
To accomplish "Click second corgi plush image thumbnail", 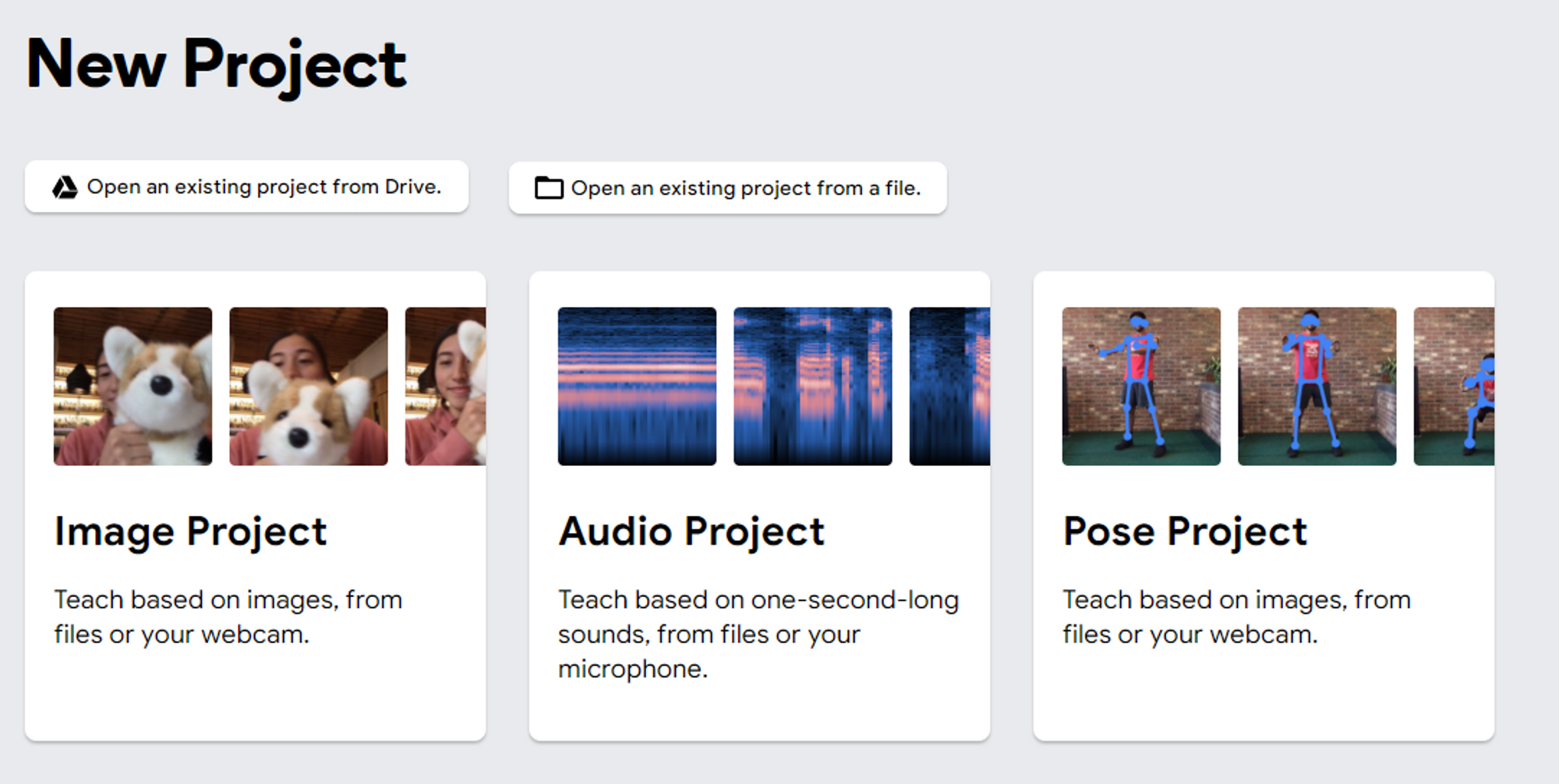I will click(x=309, y=387).
